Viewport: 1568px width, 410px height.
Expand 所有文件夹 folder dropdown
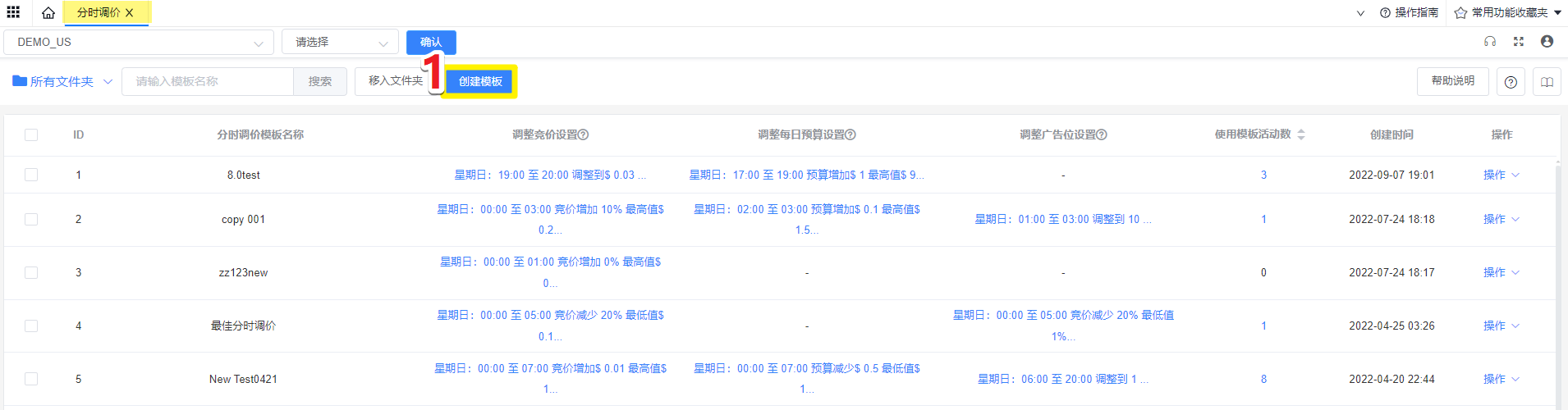click(62, 81)
